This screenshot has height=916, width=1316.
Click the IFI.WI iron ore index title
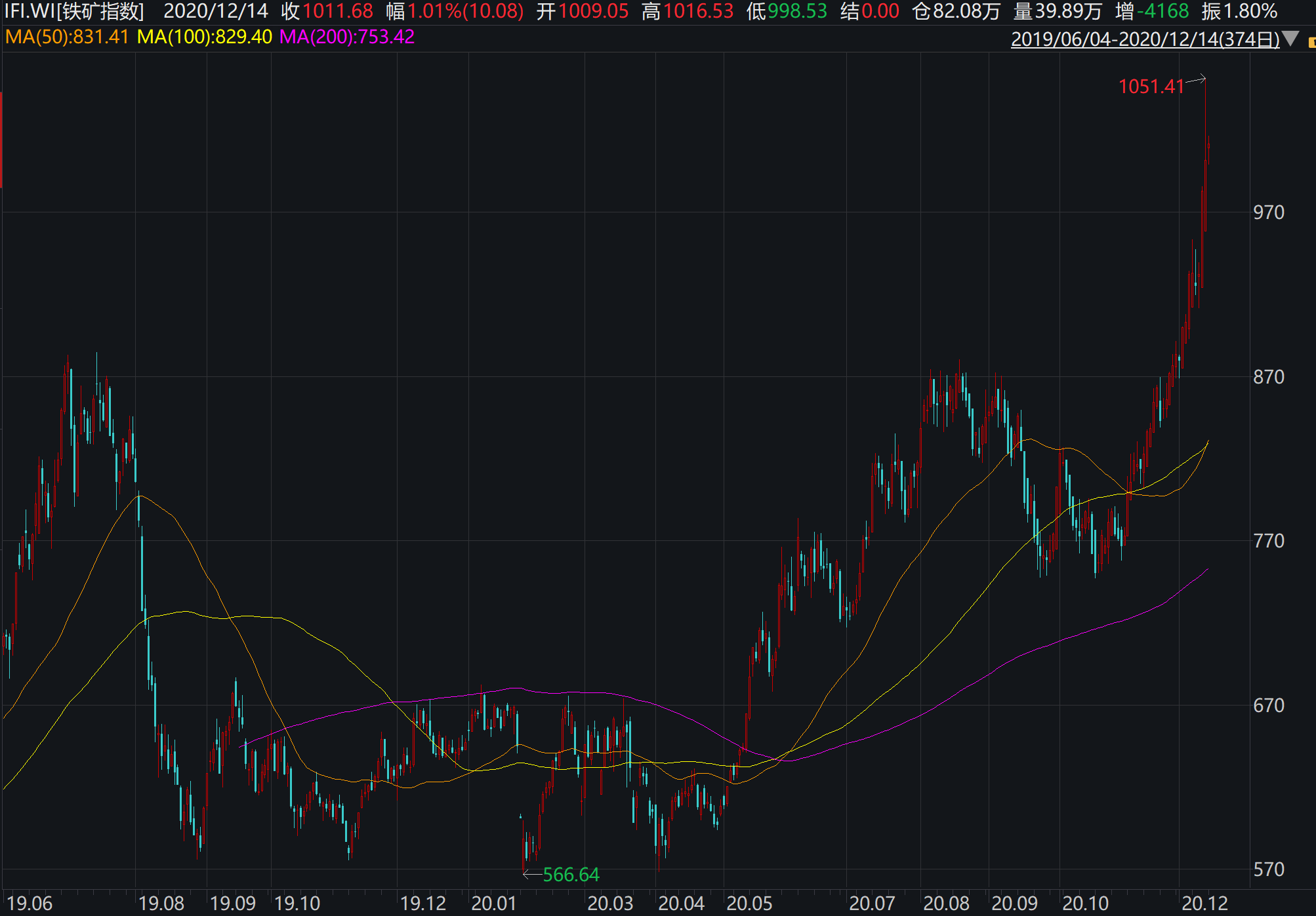pos(74,11)
